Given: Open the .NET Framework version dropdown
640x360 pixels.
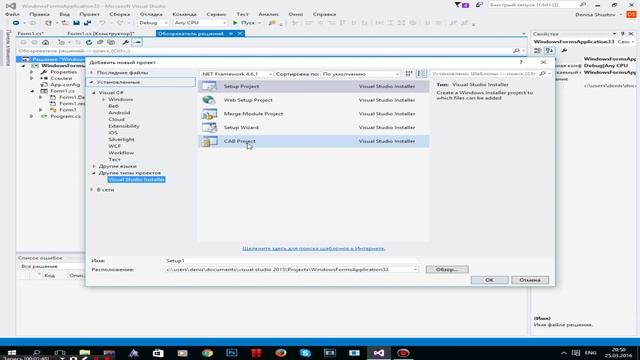Looking at the screenshot, I should 236,74.
